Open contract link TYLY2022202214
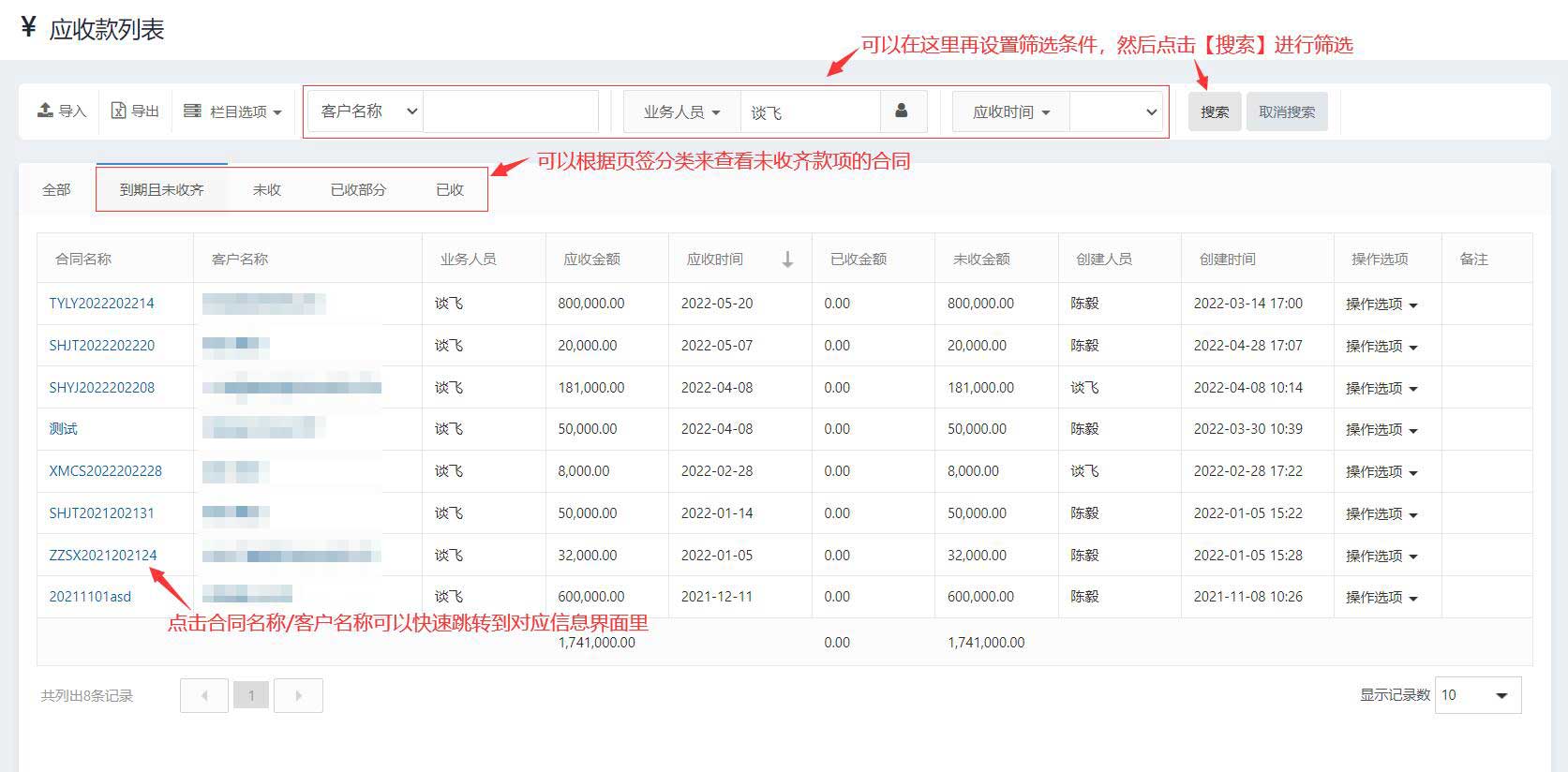The height and width of the screenshot is (772, 1568). click(x=101, y=304)
